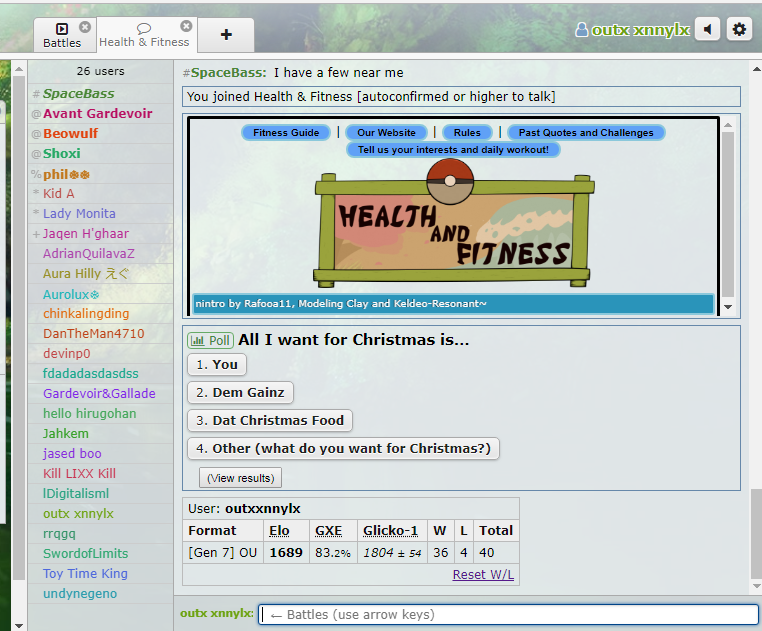Screen dimensions: 762x631
Task: Click user list scrollbar up arrow
Action: 19,69
